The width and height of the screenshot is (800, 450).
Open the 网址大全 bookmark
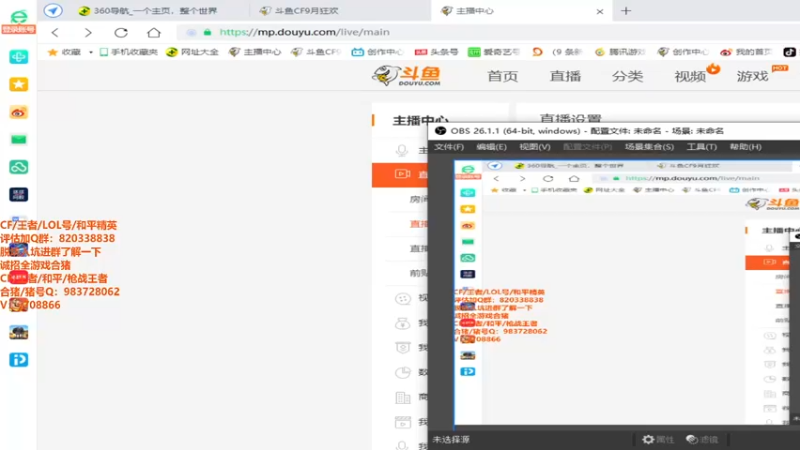pyautogui.click(x=192, y=52)
